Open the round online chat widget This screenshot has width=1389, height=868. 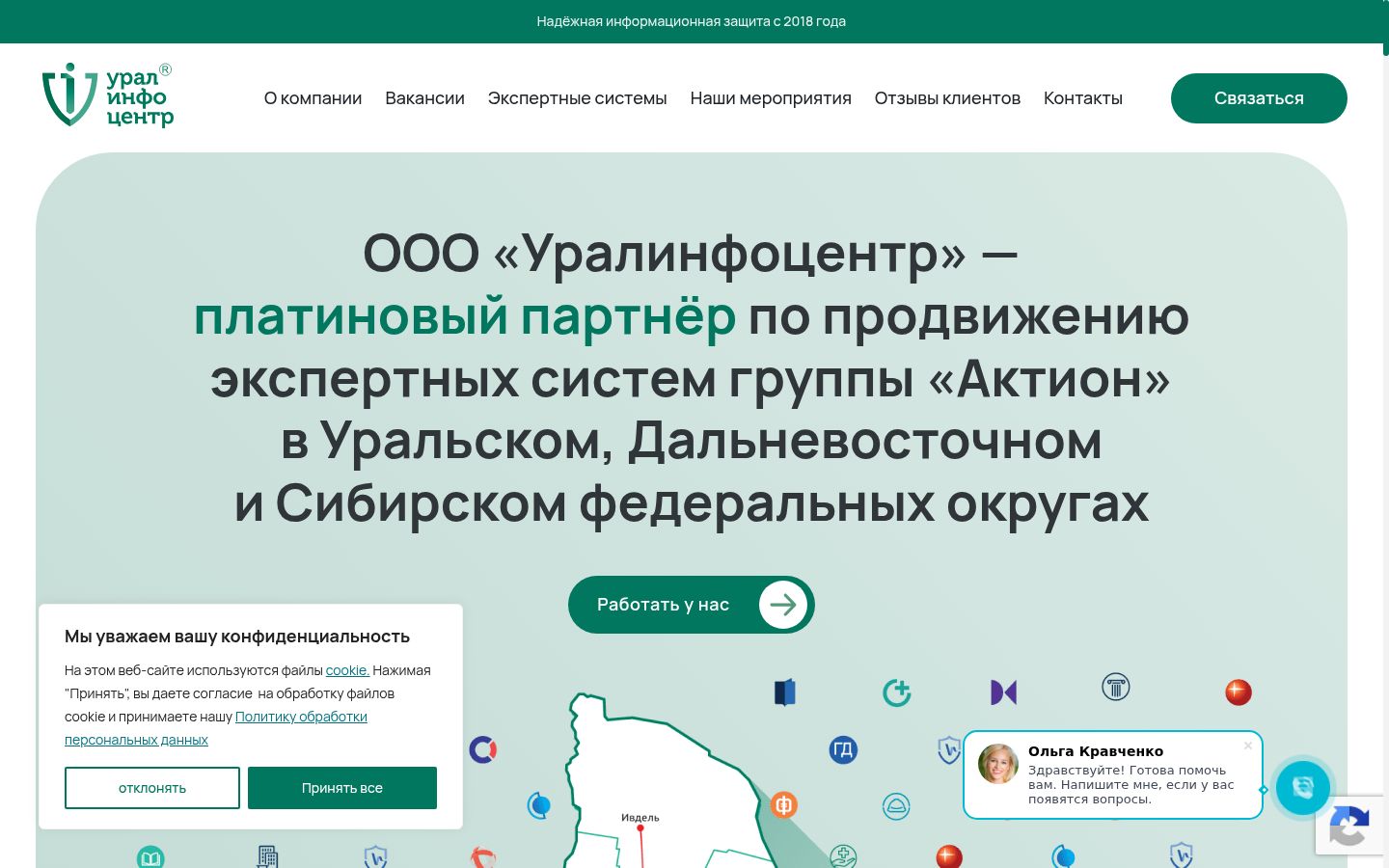click(x=1303, y=788)
